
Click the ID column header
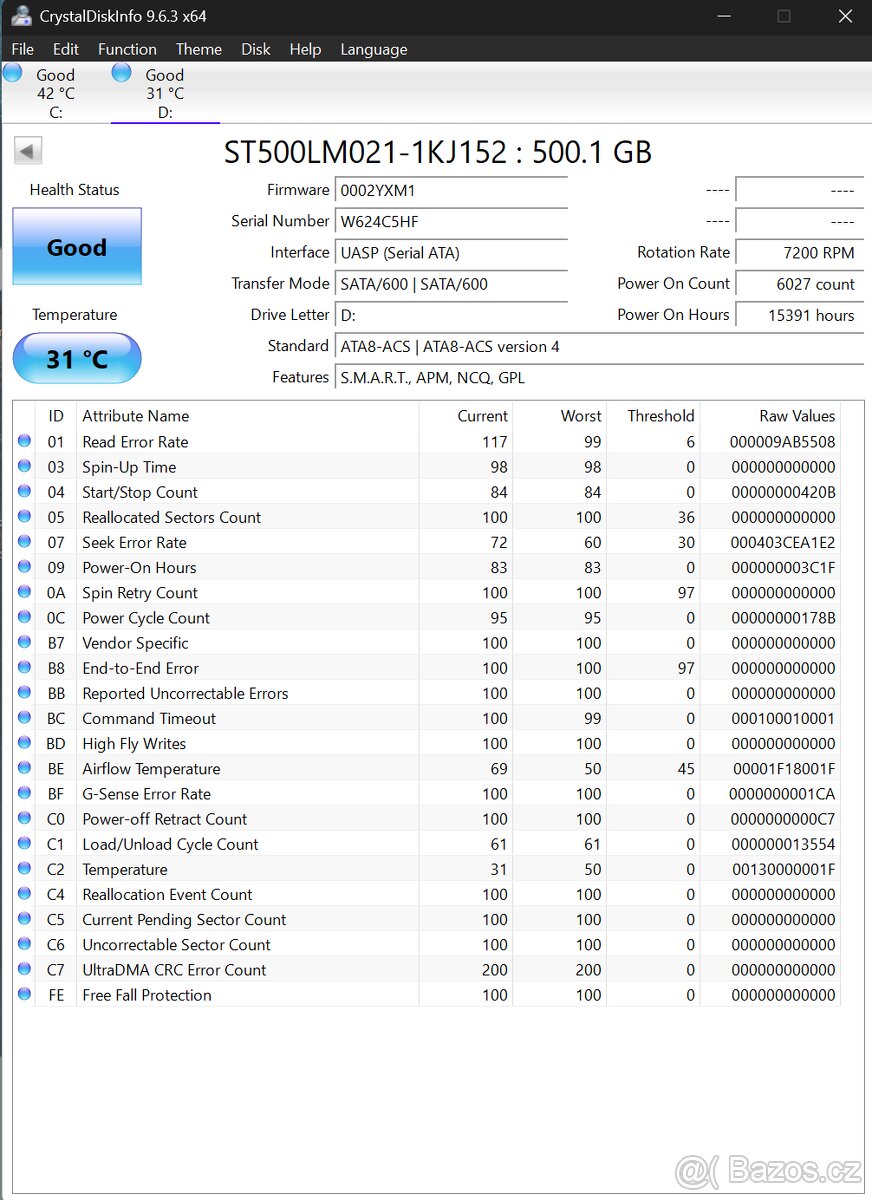[56, 416]
